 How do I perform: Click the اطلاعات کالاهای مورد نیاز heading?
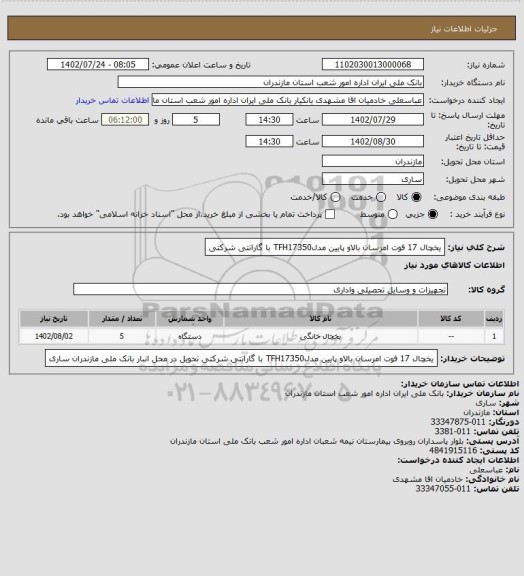click(x=454, y=266)
